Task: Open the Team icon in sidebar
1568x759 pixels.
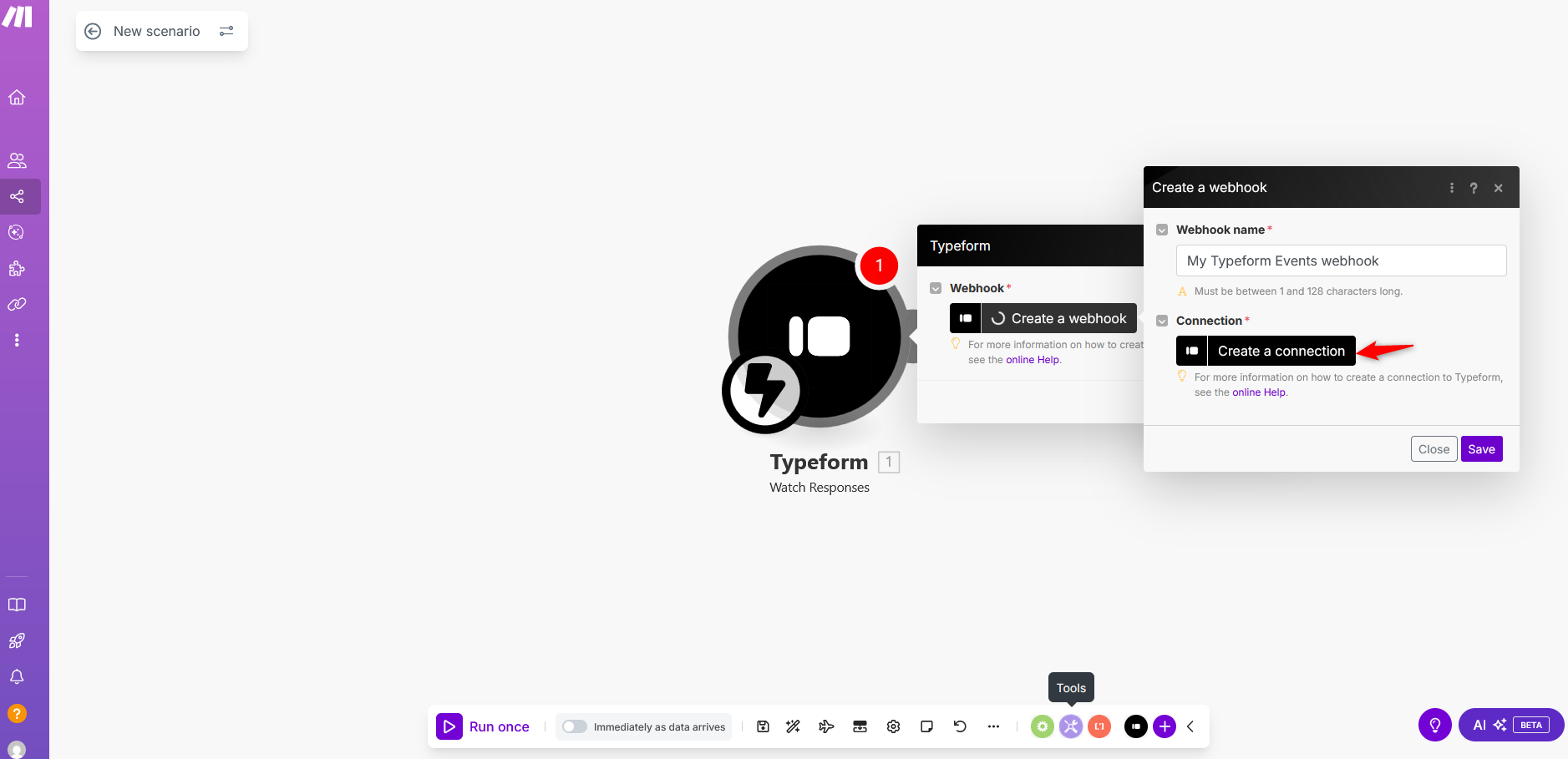Action: tap(17, 160)
